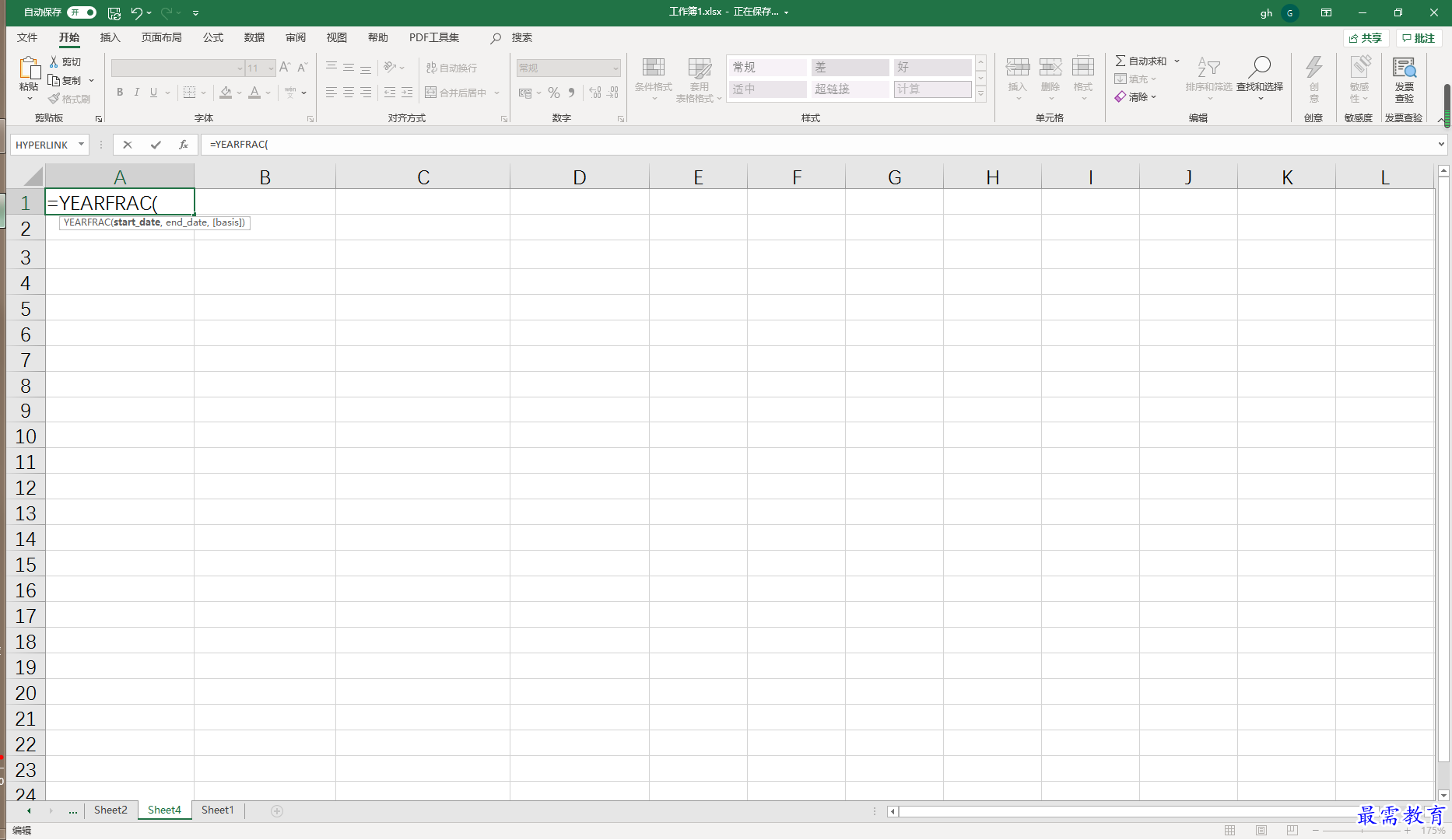Toggle ribbon display options button
1452x840 pixels.
1326,12
